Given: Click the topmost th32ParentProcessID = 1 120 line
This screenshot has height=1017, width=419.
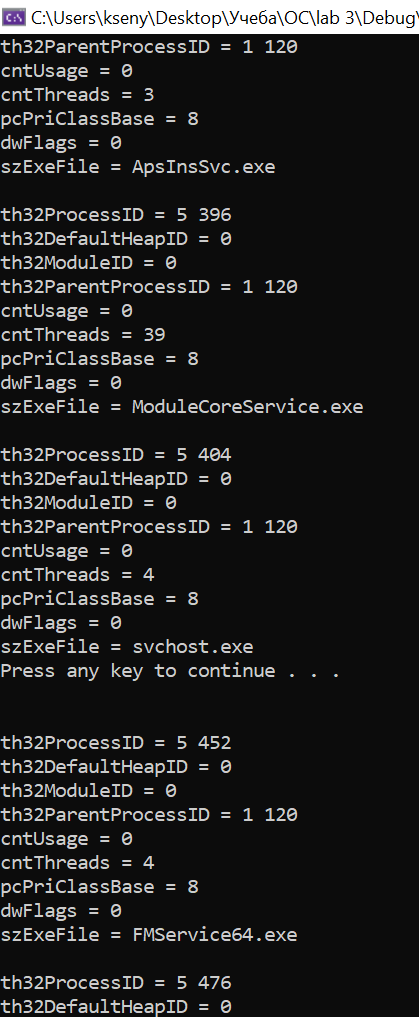Looking at the screenshot, I should tap(149, 47).
